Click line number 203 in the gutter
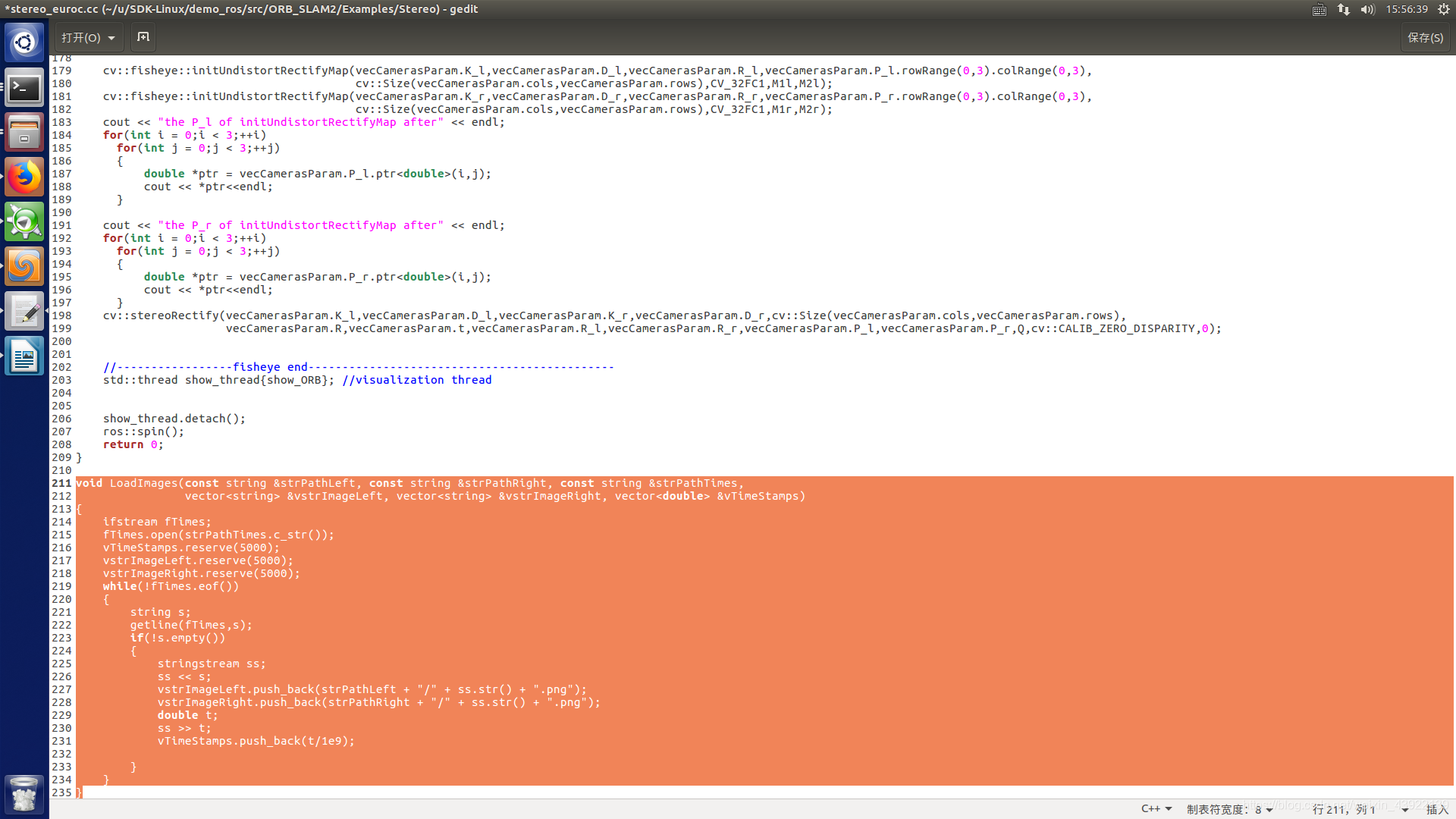 [x=61, y=380]
